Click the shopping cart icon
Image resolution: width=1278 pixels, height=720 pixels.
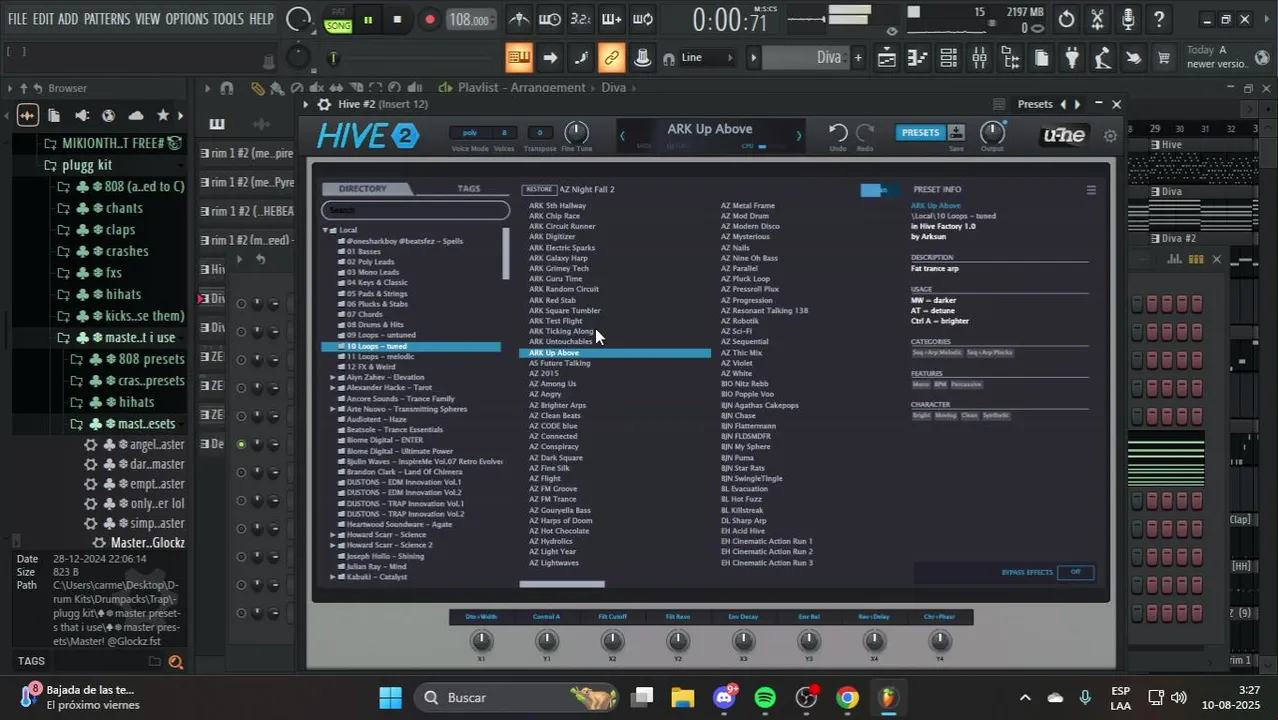click(x=1164, y=58)
